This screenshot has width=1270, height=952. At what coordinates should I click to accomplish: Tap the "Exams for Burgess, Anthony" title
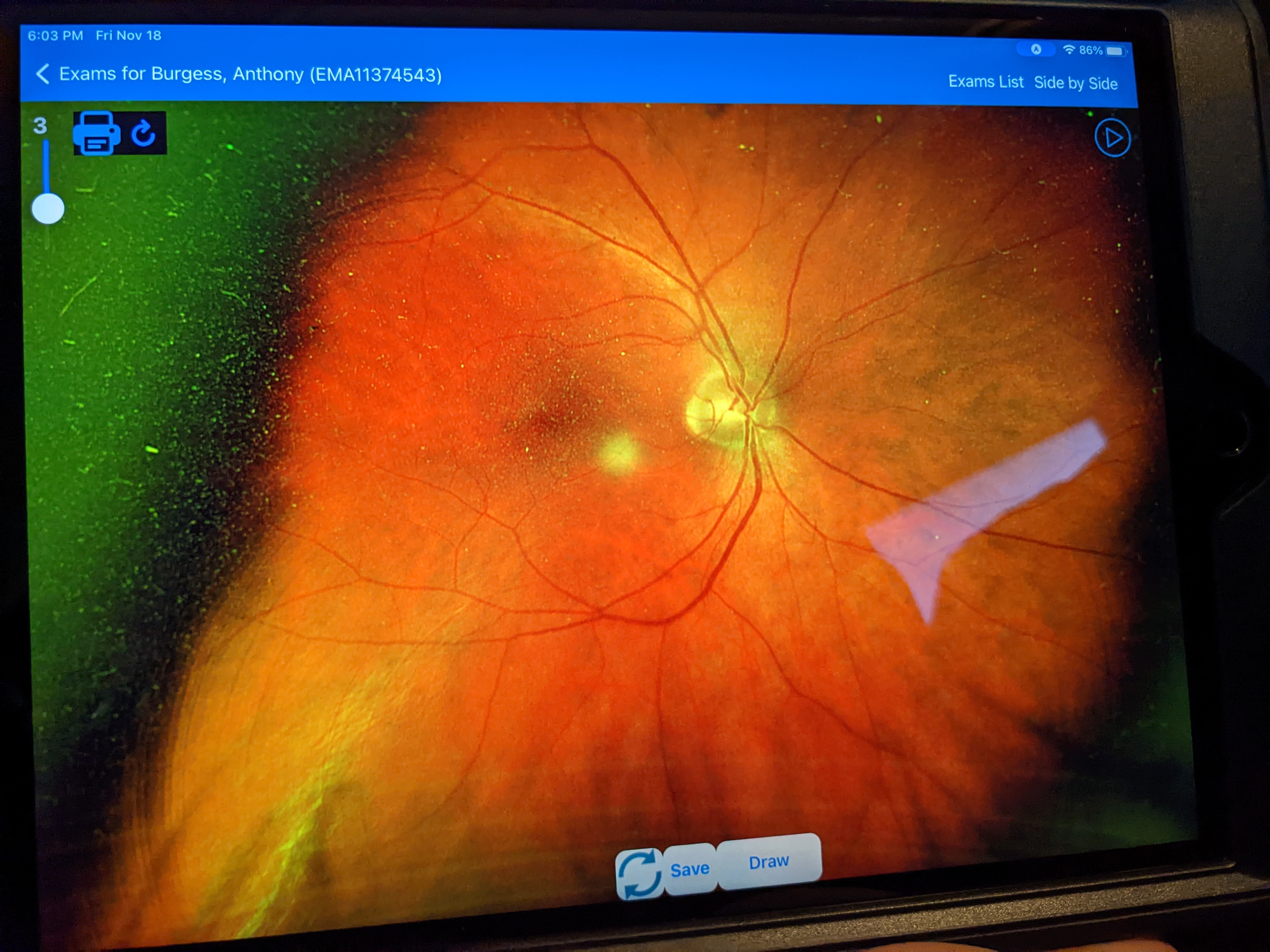(250, 75)
